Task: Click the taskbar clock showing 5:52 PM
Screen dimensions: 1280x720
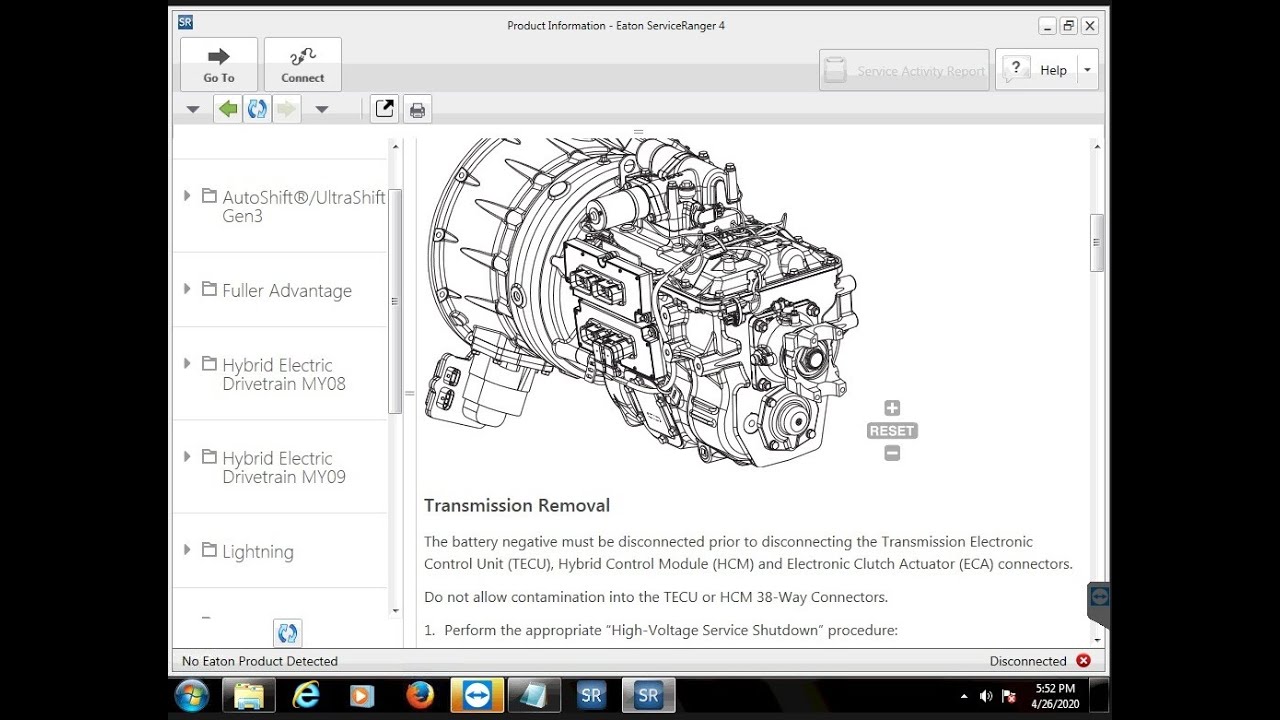Action: pos(1055,696)
